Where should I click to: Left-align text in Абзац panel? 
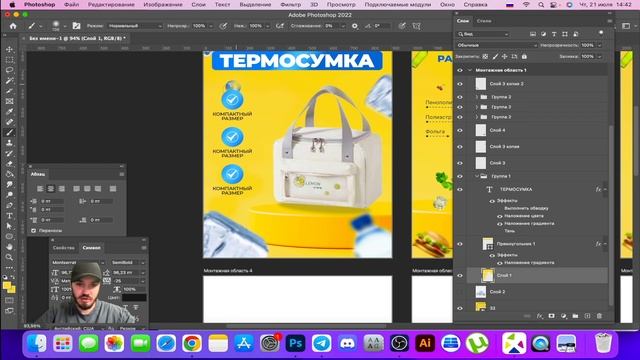point(40,189)
